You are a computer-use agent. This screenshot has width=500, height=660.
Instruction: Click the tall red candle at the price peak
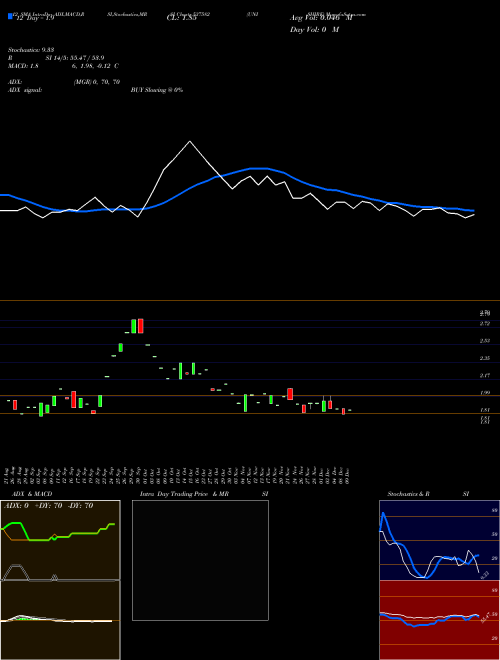tap(141, 326)
